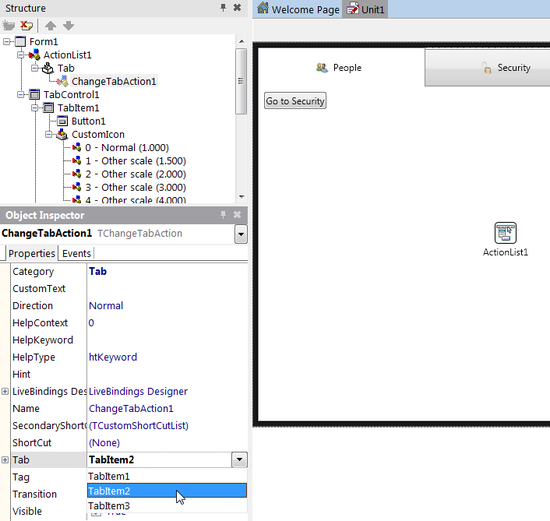Image resolution: width=550 pixels, height=521 pixels.
Task: Close the Structure panel
Action: click(x=237, y=8)
